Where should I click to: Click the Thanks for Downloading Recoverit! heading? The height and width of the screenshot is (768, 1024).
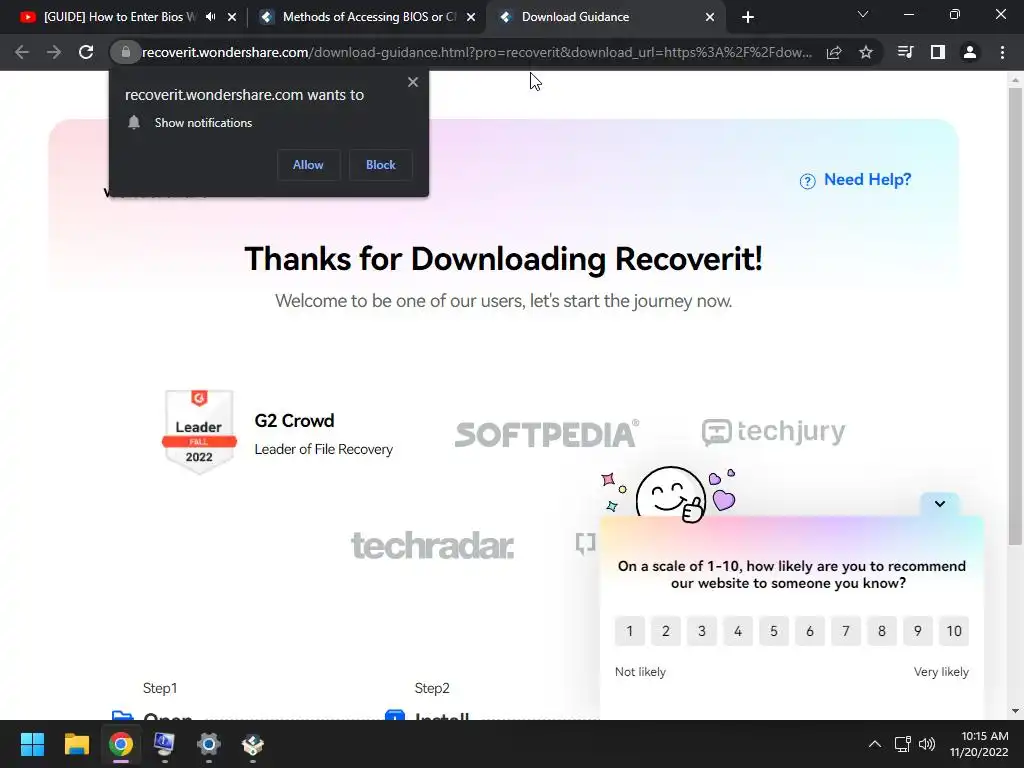point(504,259)
